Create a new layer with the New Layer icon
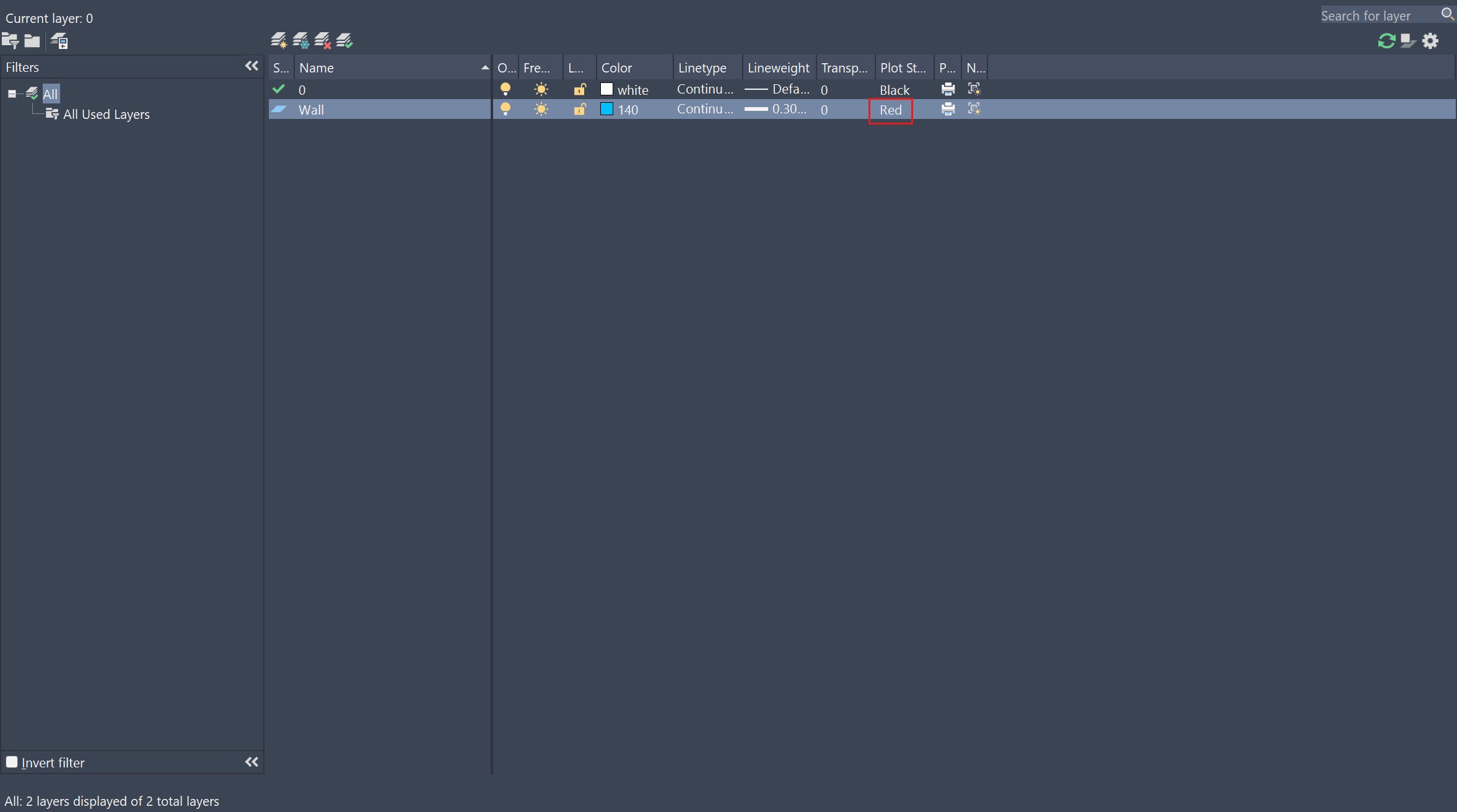The image size is (1457, 812). pyautogui.click(x=279, y=41)
